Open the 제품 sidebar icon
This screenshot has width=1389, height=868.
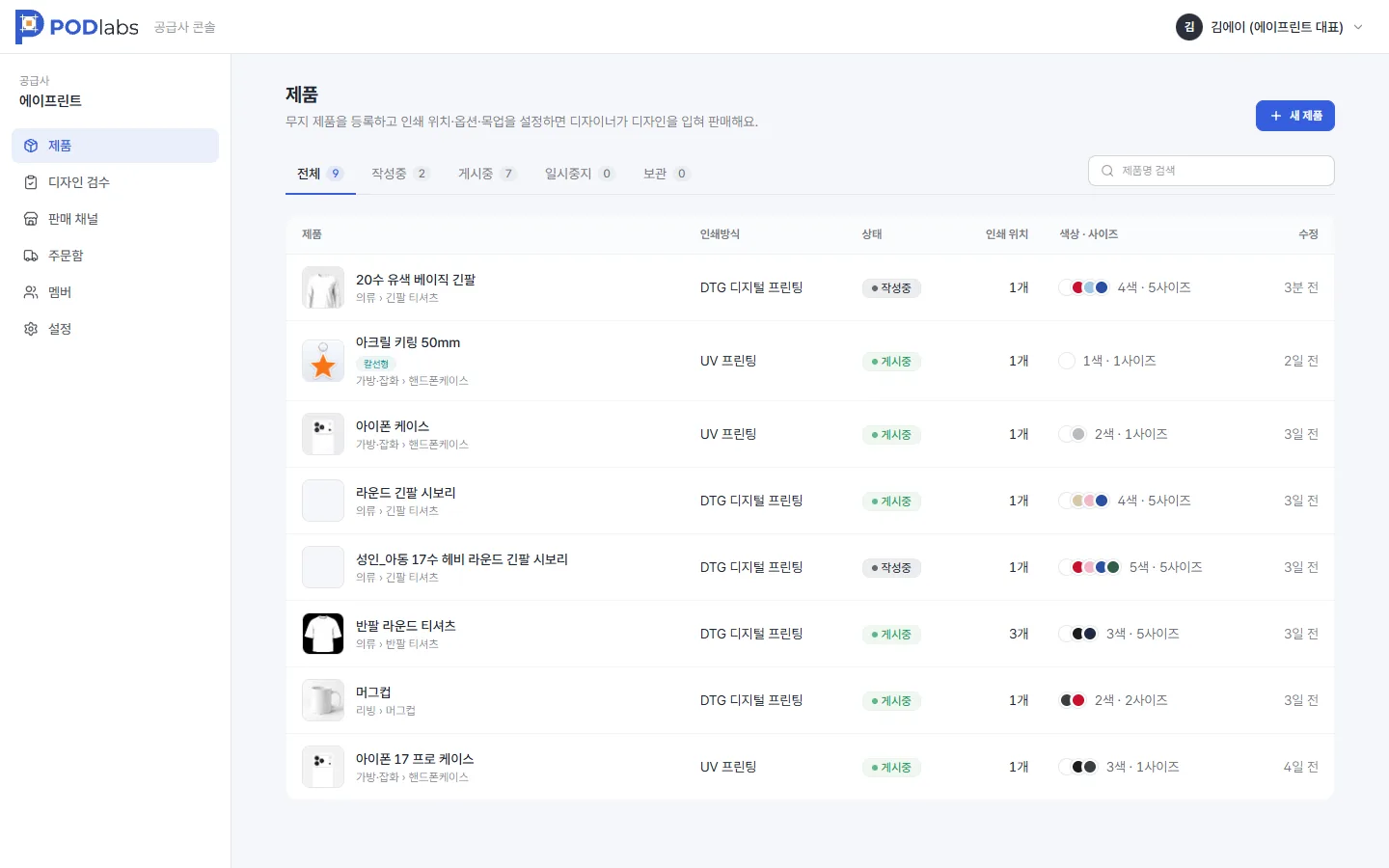pyautogui.click(x=31, y=146)
